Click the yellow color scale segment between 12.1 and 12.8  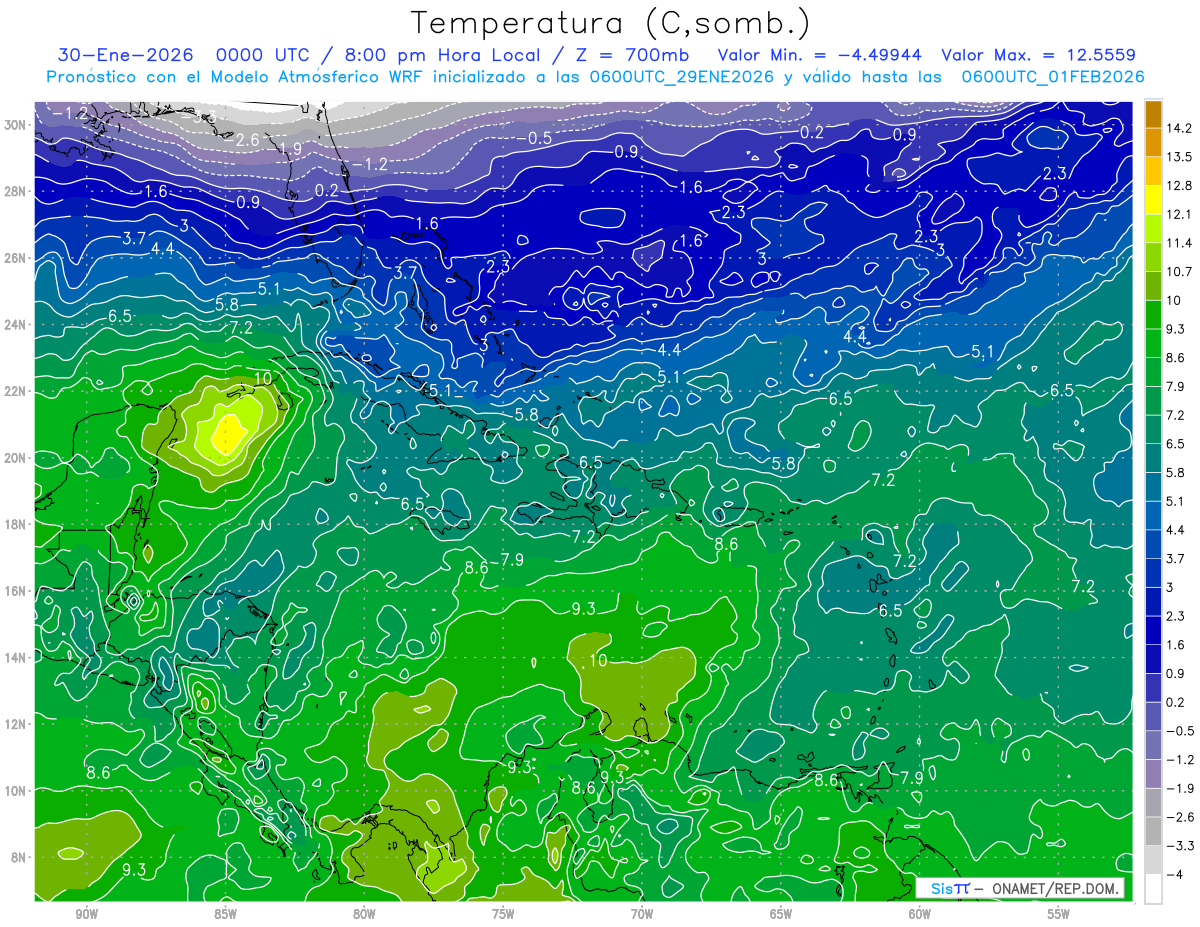tap(1153, 200)
